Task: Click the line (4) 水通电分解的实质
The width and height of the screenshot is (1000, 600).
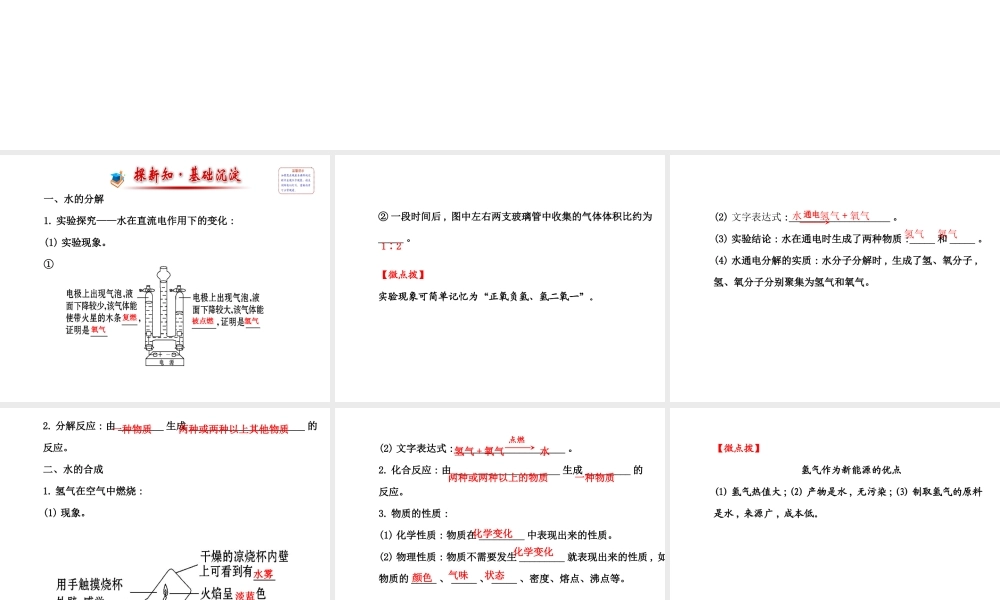Action: point(847,260)
